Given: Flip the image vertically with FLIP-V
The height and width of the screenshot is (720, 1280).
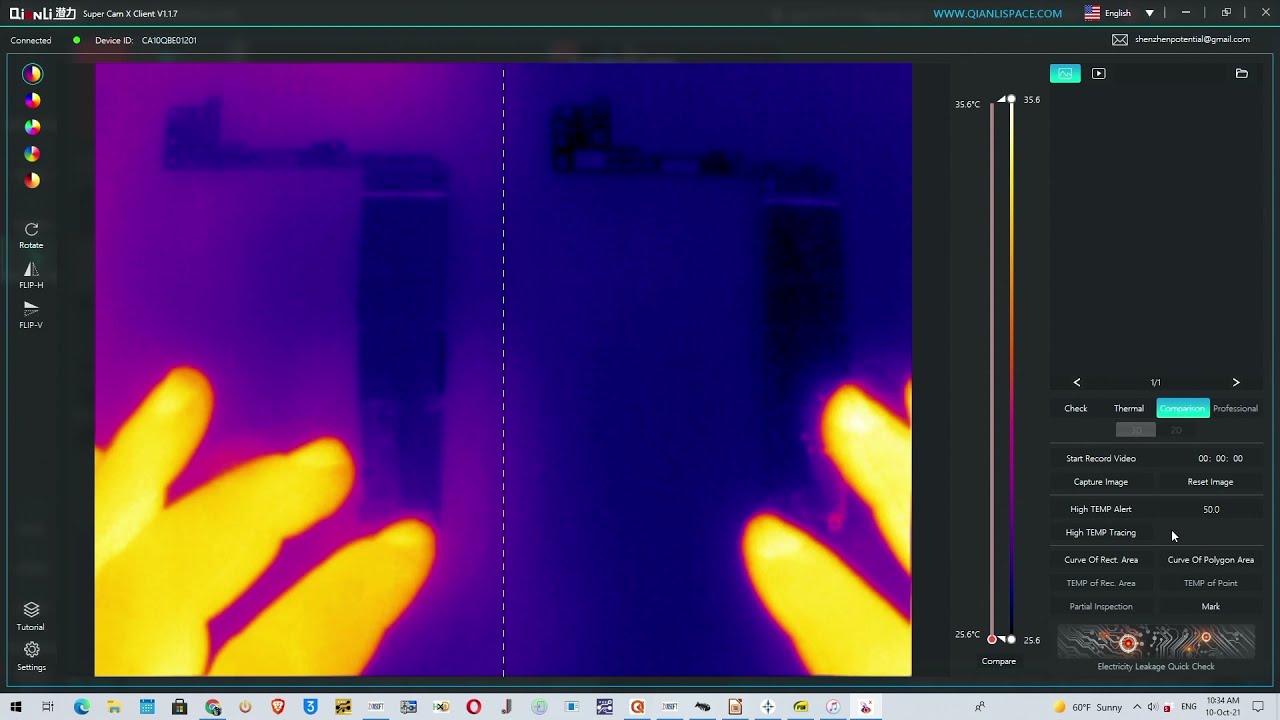Looking at the screenshot, I should tap(31, 315).
